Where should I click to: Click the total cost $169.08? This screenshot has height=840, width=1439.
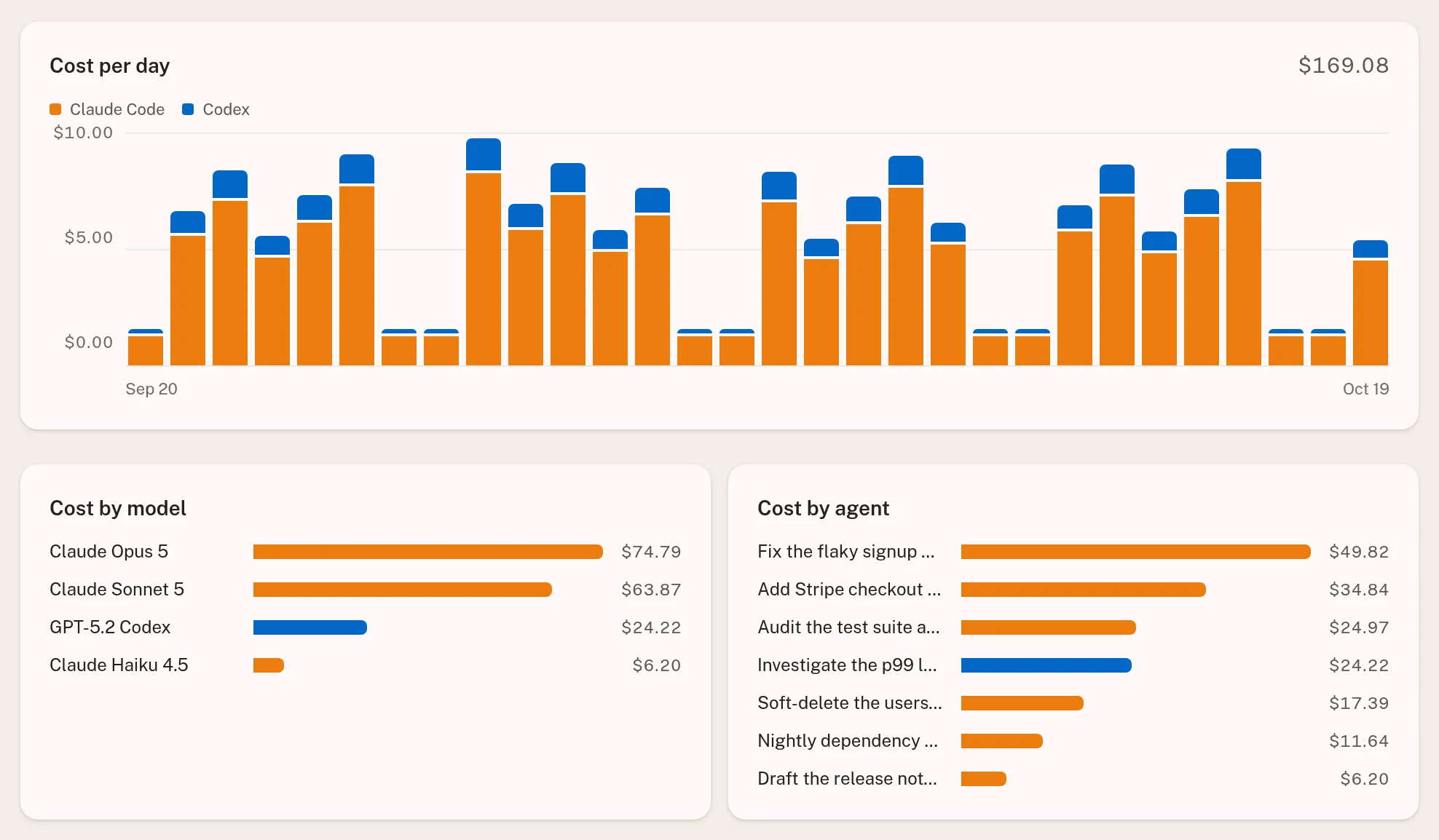pyautogui.click(x=1344, y=66)
